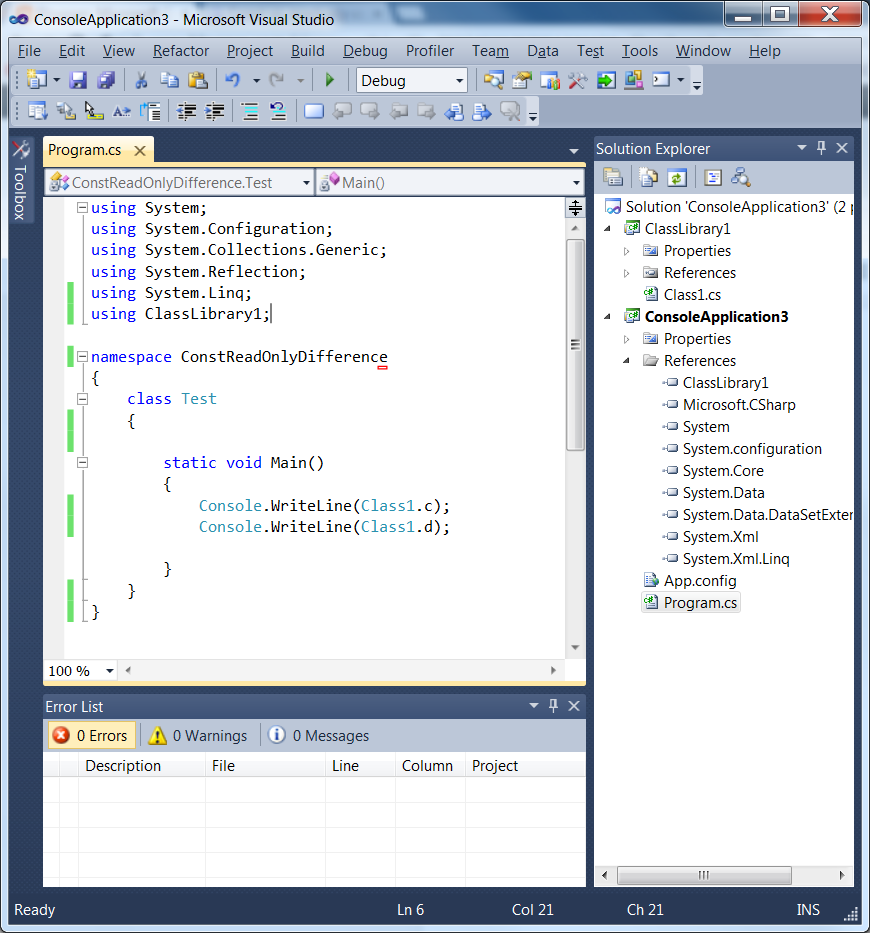Click the editor vertical scrollbar thumb

(x=575, y=345)
